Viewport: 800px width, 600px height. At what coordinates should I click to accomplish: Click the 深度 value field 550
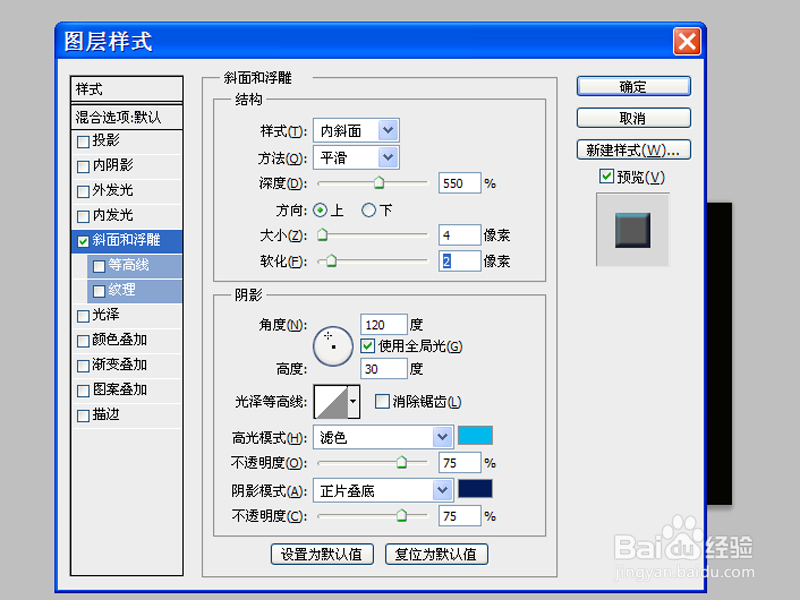click(x=459, y=183)
